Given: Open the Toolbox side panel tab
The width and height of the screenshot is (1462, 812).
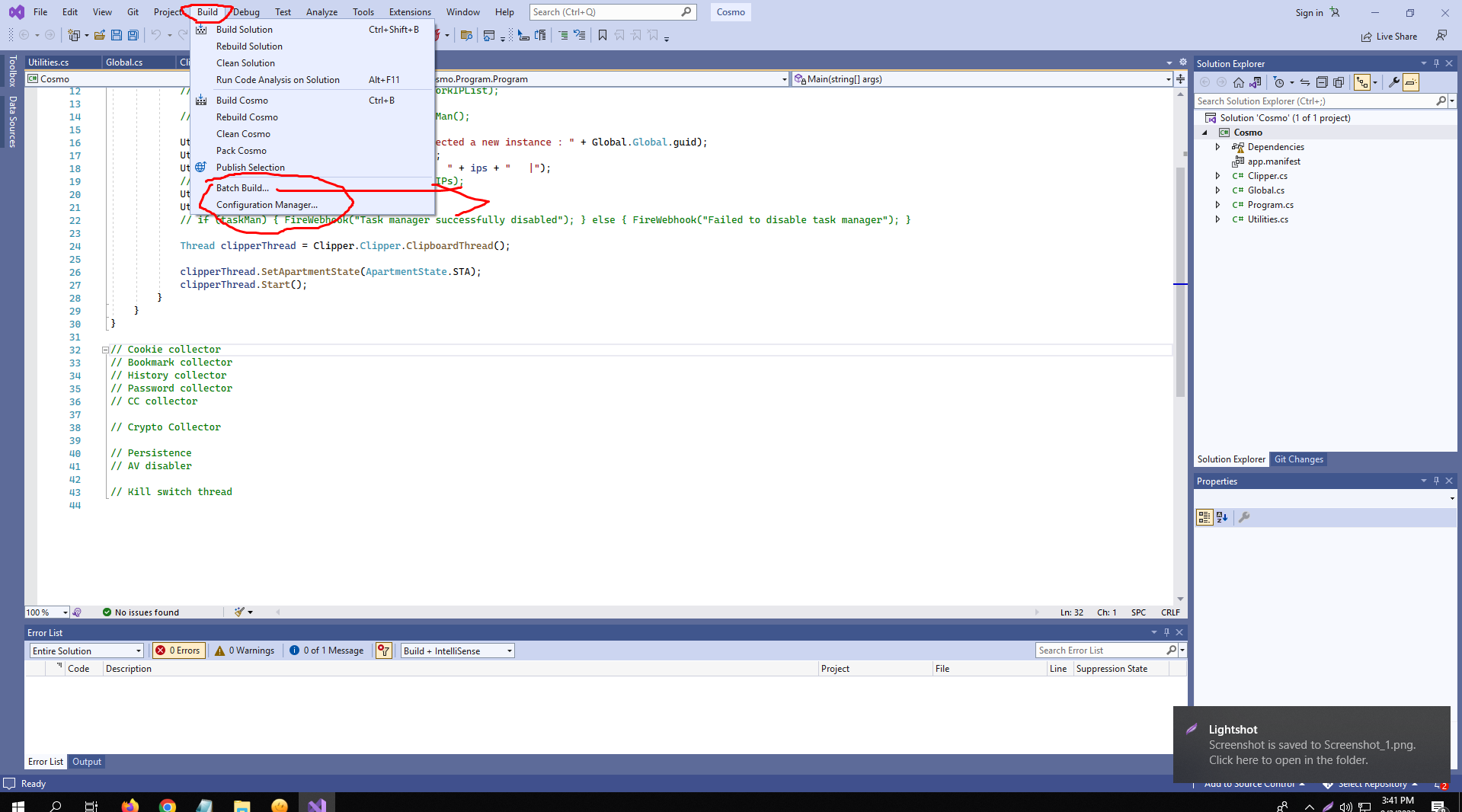Looking at the screenshot, I should (x=12, y=71).
